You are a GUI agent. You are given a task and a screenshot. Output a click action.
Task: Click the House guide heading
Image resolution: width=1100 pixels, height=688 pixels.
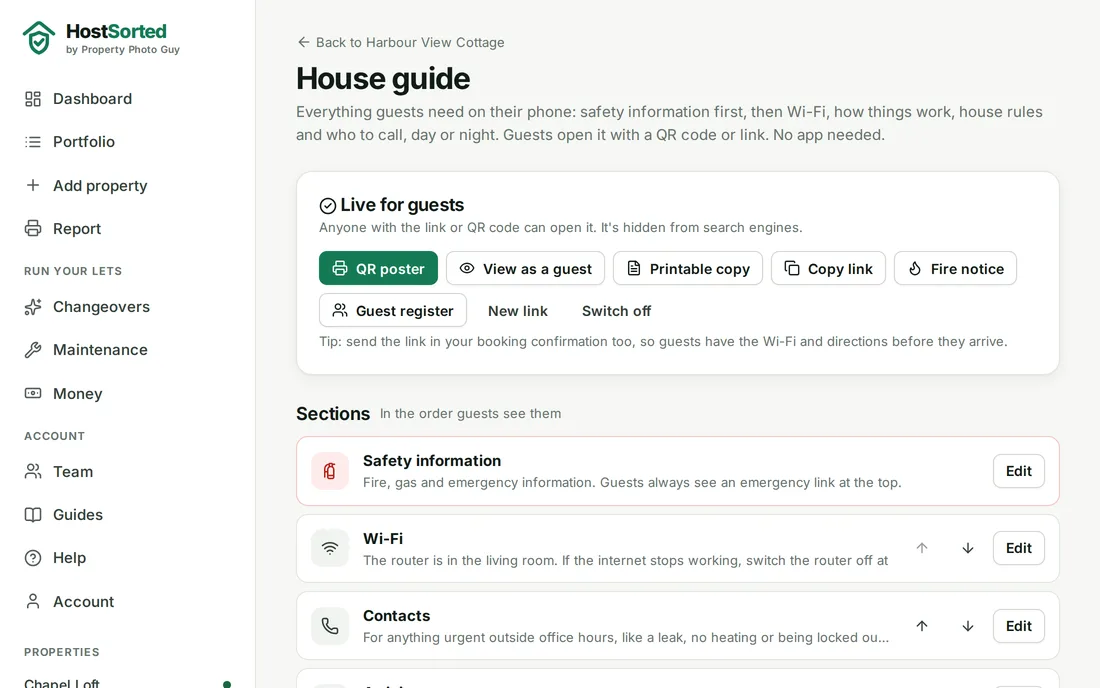click(383, 79)
